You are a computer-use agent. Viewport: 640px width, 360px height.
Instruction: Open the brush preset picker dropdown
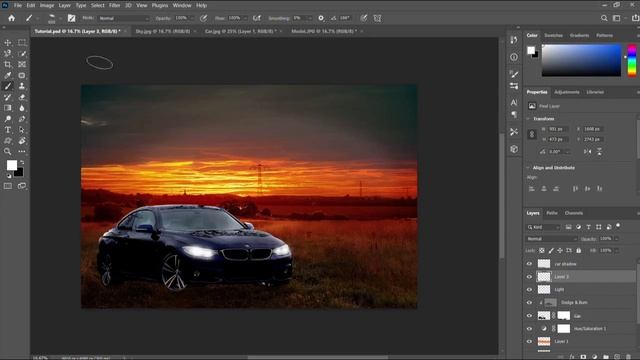[60, 18]
